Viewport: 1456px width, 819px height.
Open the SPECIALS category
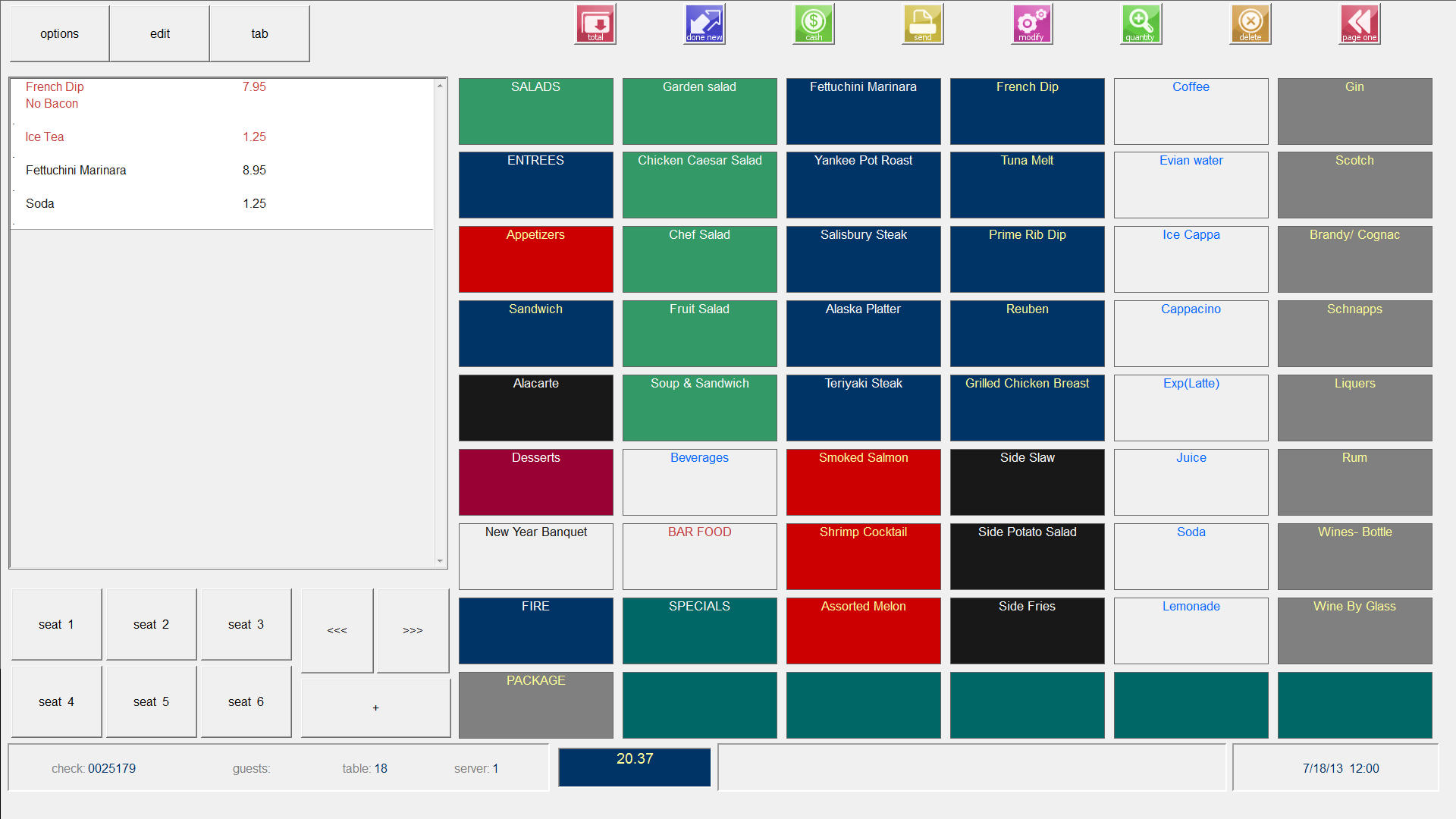coord(700,631)
